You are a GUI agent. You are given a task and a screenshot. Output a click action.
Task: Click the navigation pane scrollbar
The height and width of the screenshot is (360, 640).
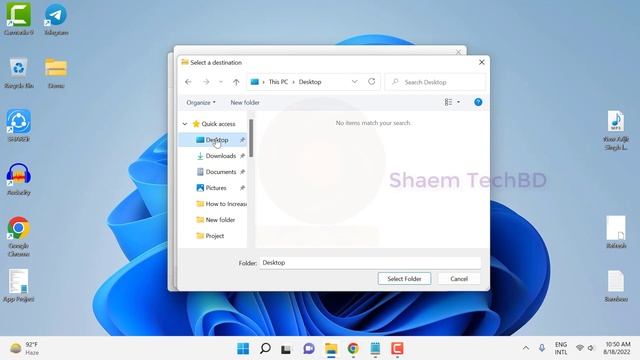251,138
